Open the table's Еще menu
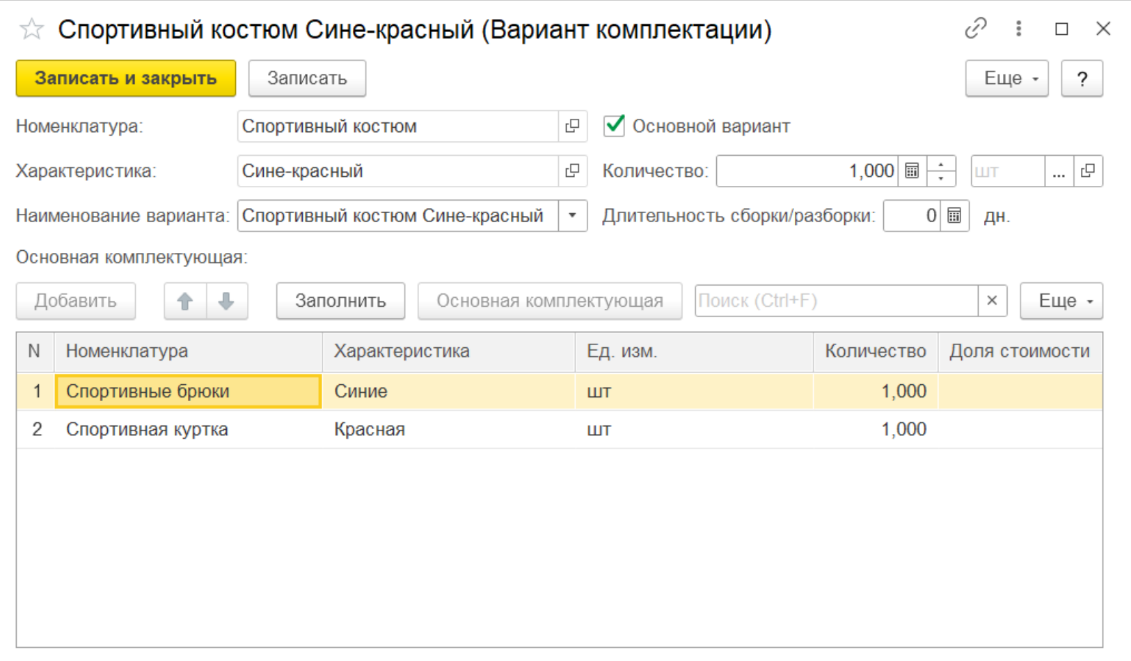1131x661 pixels. click(1061, 301)
